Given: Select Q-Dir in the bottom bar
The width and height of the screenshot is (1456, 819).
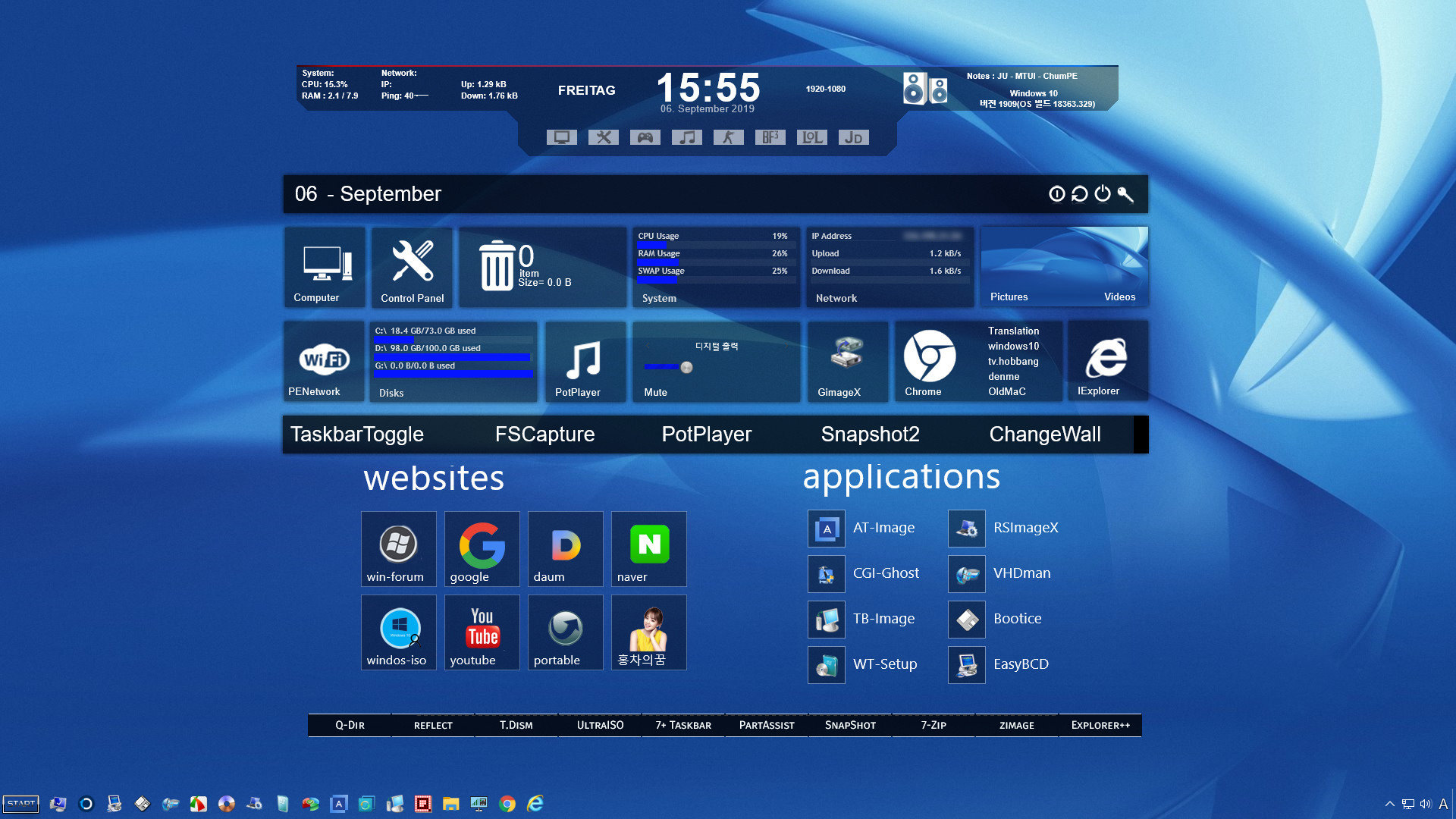Looking at the screenshot, I should [350, 726].
